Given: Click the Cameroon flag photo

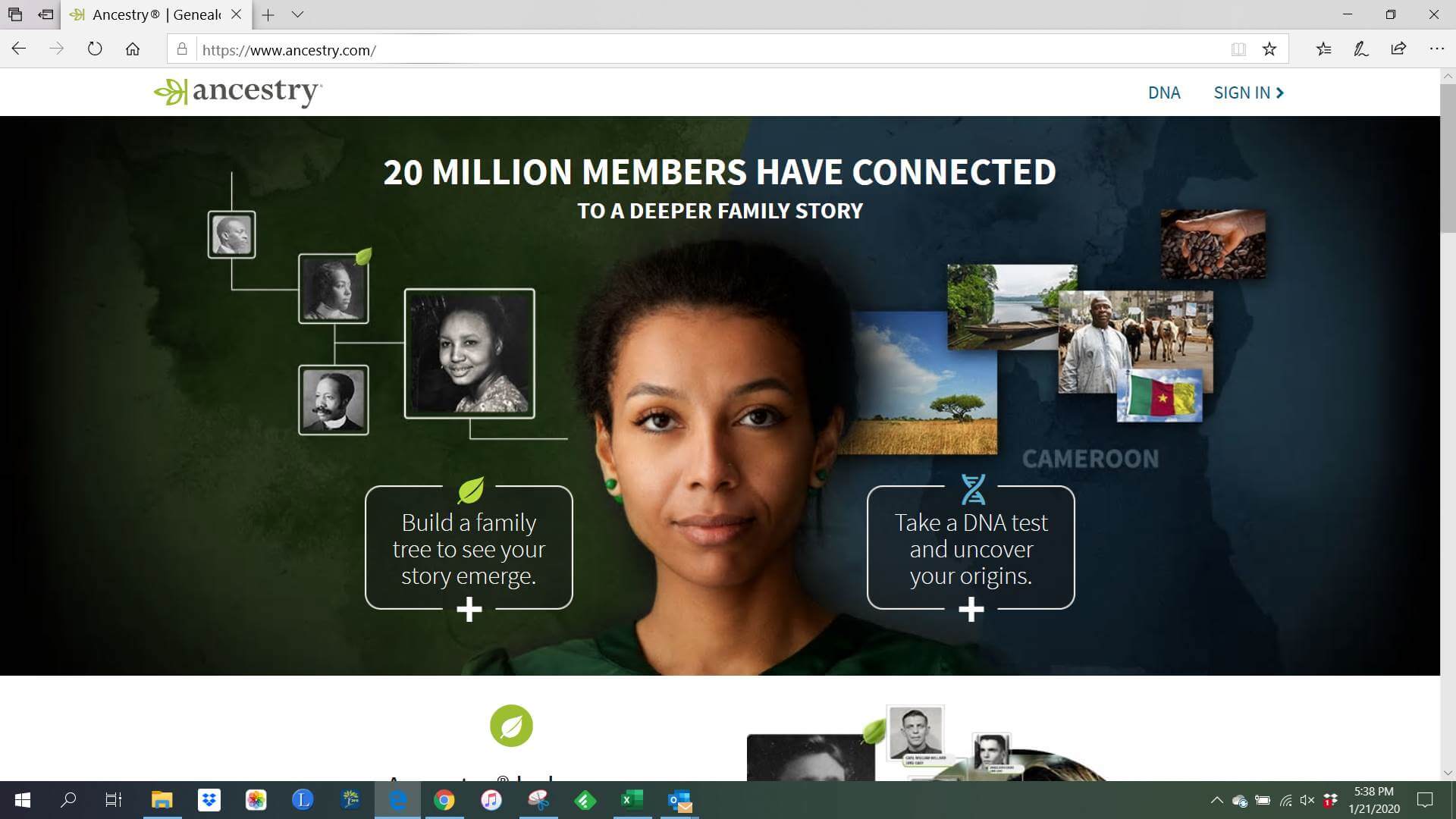Looking at the screenshot, I should coord(1159,396).
